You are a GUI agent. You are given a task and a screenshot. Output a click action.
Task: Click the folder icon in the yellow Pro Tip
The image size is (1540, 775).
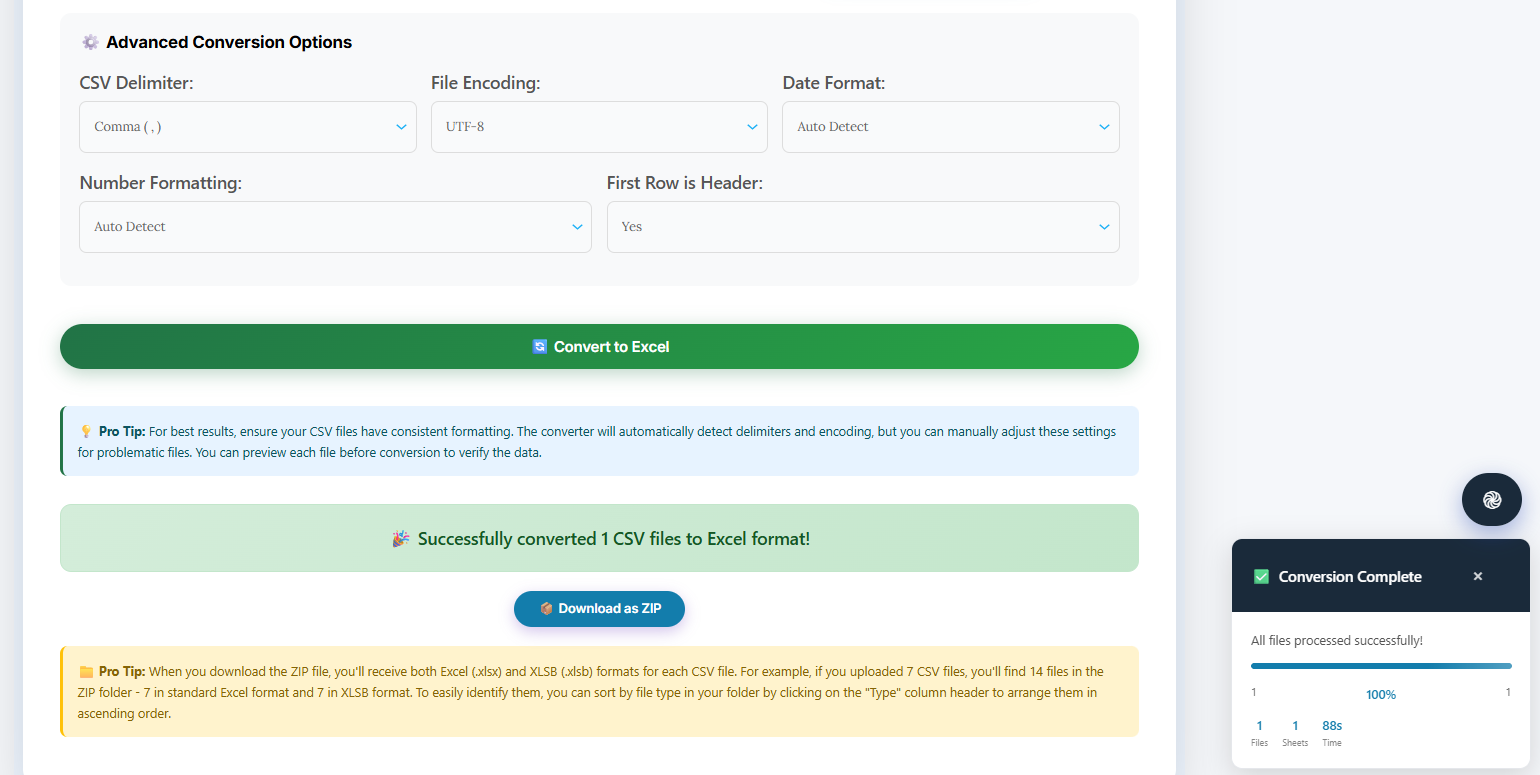(x=86, y=672)
